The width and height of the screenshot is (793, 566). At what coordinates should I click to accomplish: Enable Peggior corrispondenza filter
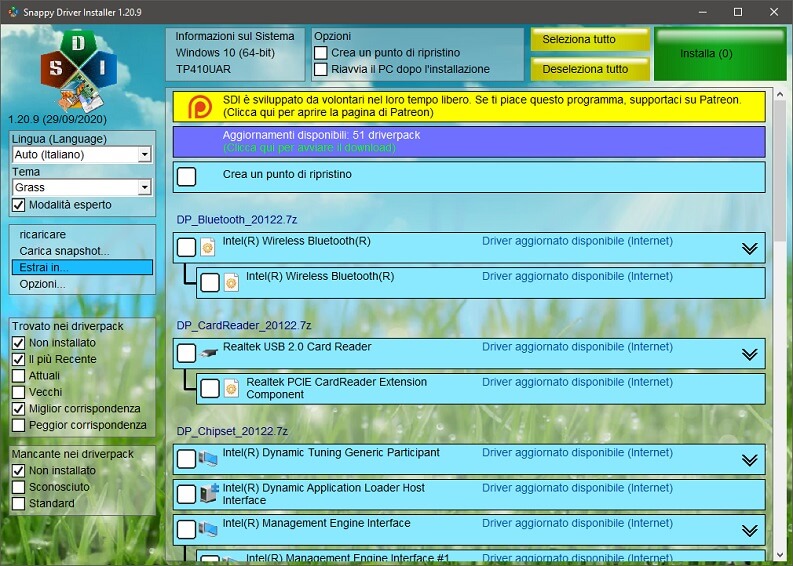18,425
